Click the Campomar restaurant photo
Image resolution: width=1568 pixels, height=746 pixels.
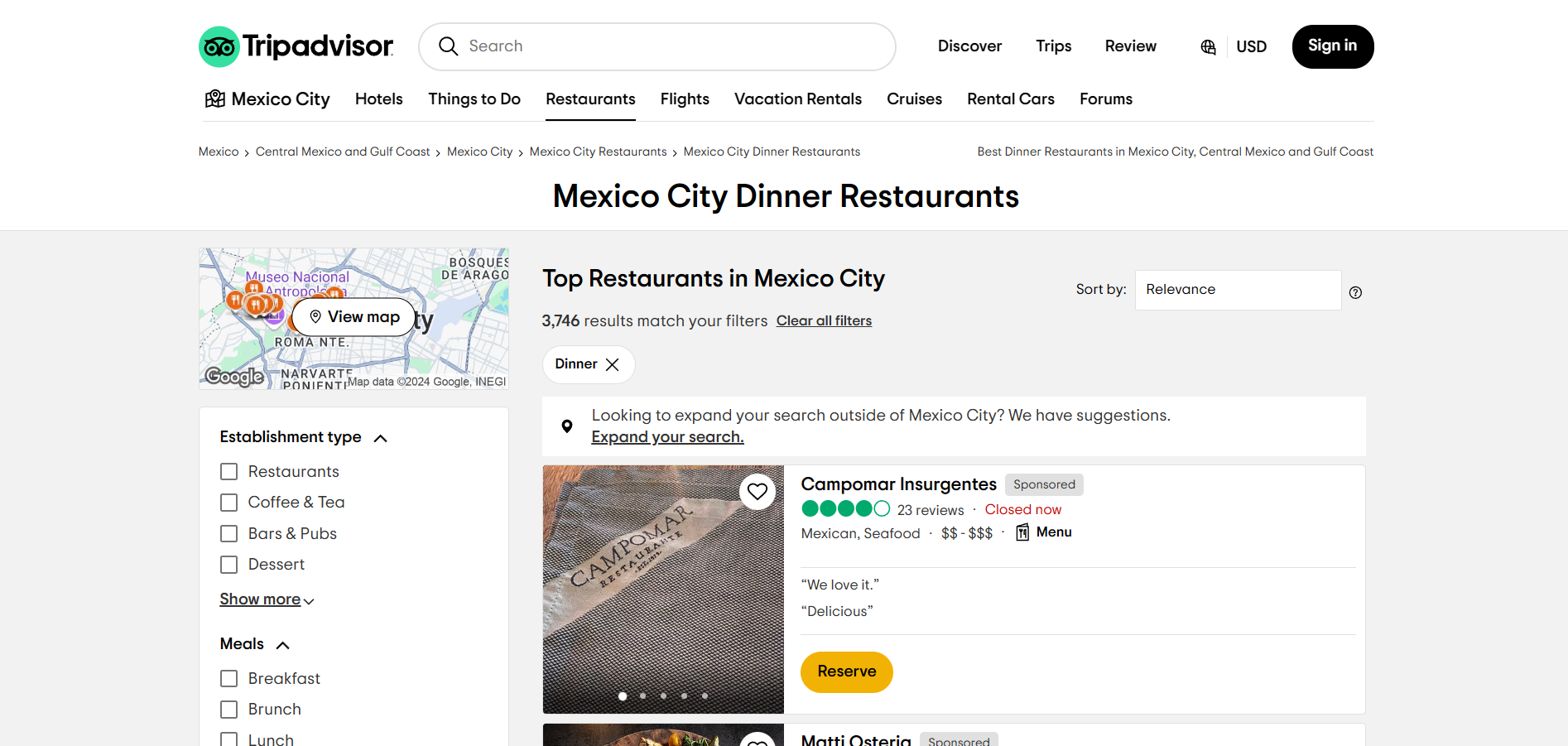663,590
